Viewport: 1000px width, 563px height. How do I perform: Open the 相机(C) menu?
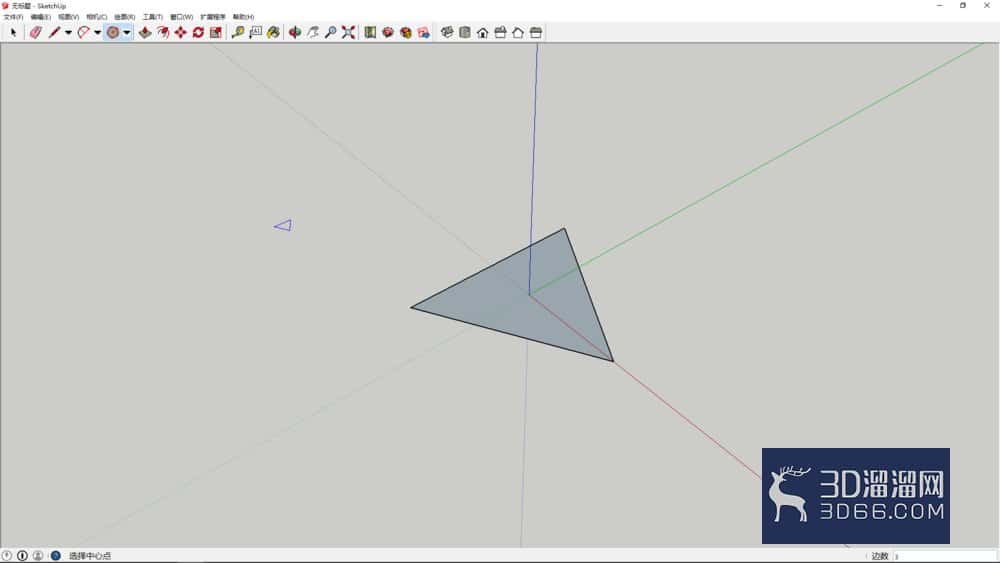(97, 17)
